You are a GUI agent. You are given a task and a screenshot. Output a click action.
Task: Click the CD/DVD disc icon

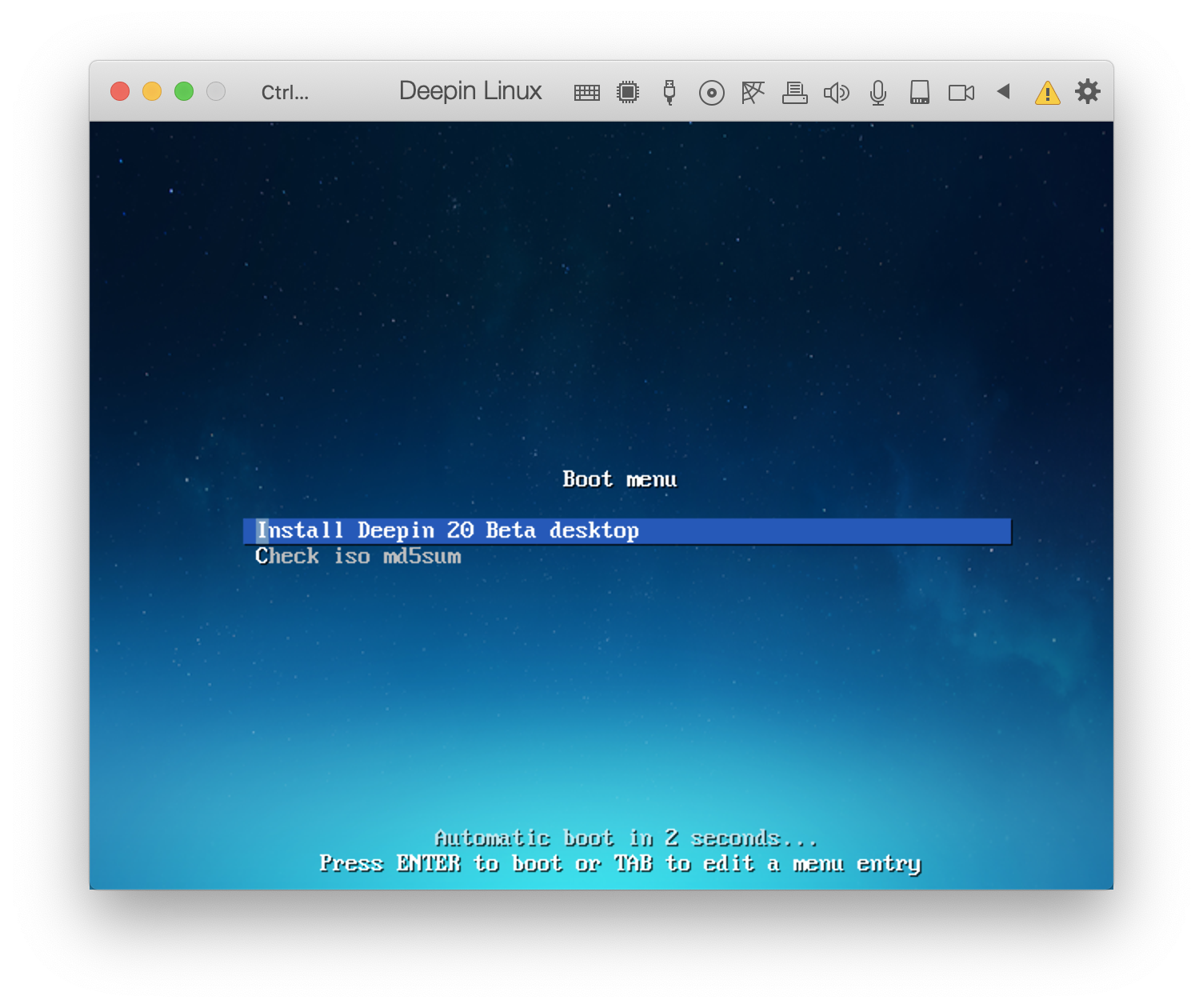pos(711,93)
